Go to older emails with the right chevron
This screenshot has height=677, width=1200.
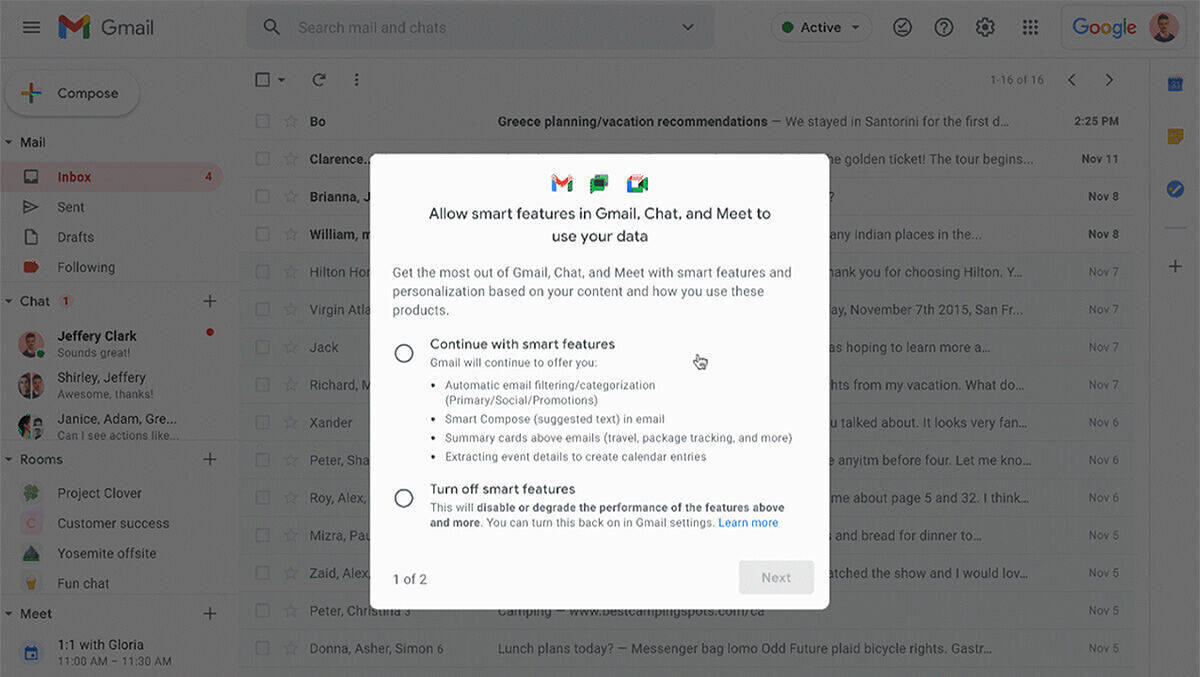coord(1109,80)
